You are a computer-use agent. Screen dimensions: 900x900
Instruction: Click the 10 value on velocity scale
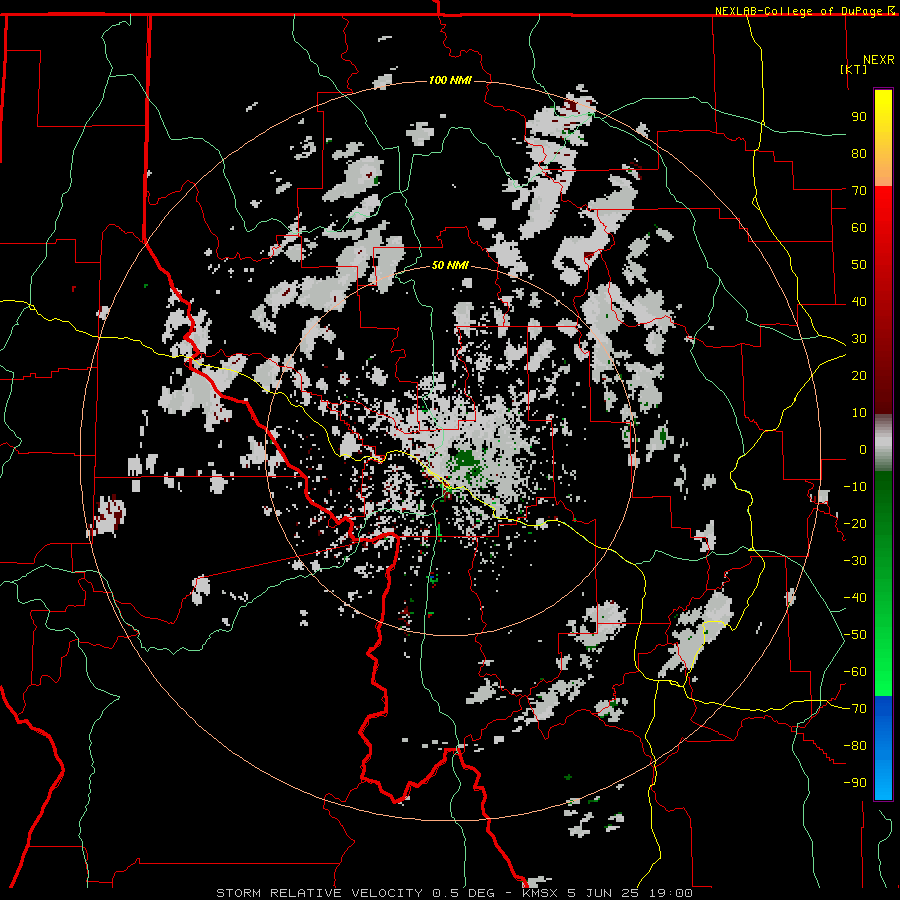click(x=859, y=413)
